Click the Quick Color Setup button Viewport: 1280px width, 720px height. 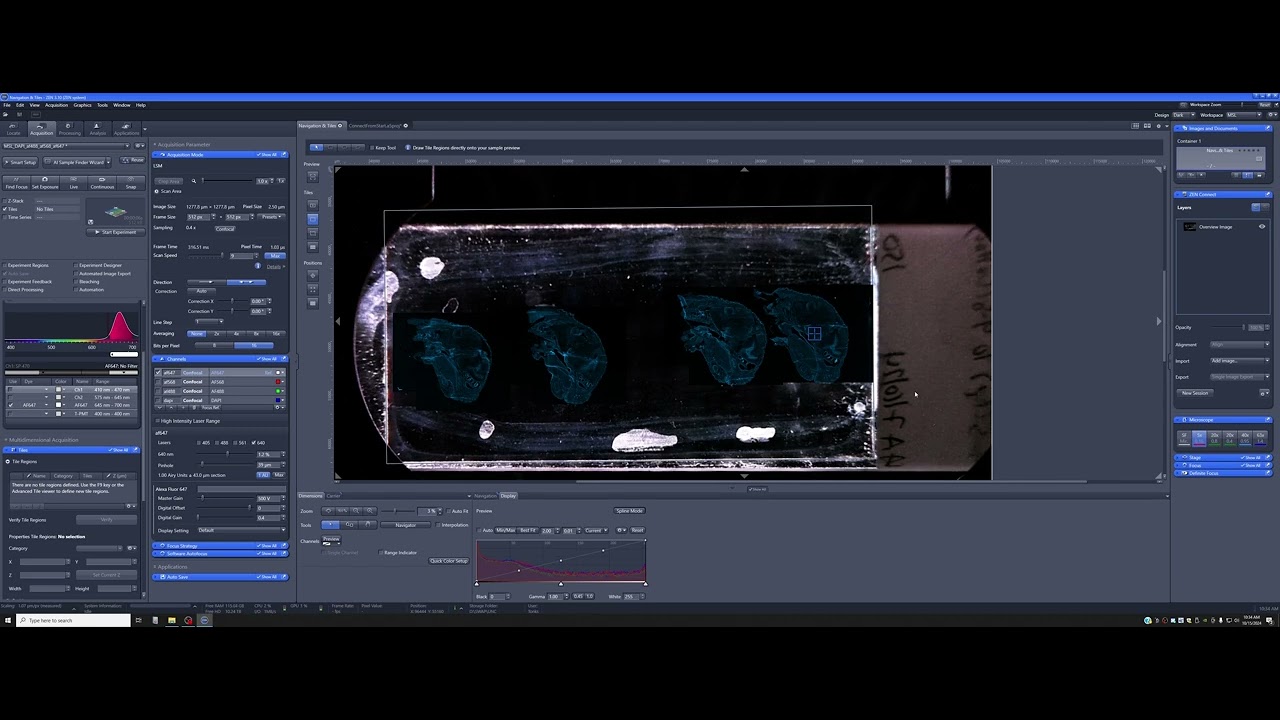point(449,561)
